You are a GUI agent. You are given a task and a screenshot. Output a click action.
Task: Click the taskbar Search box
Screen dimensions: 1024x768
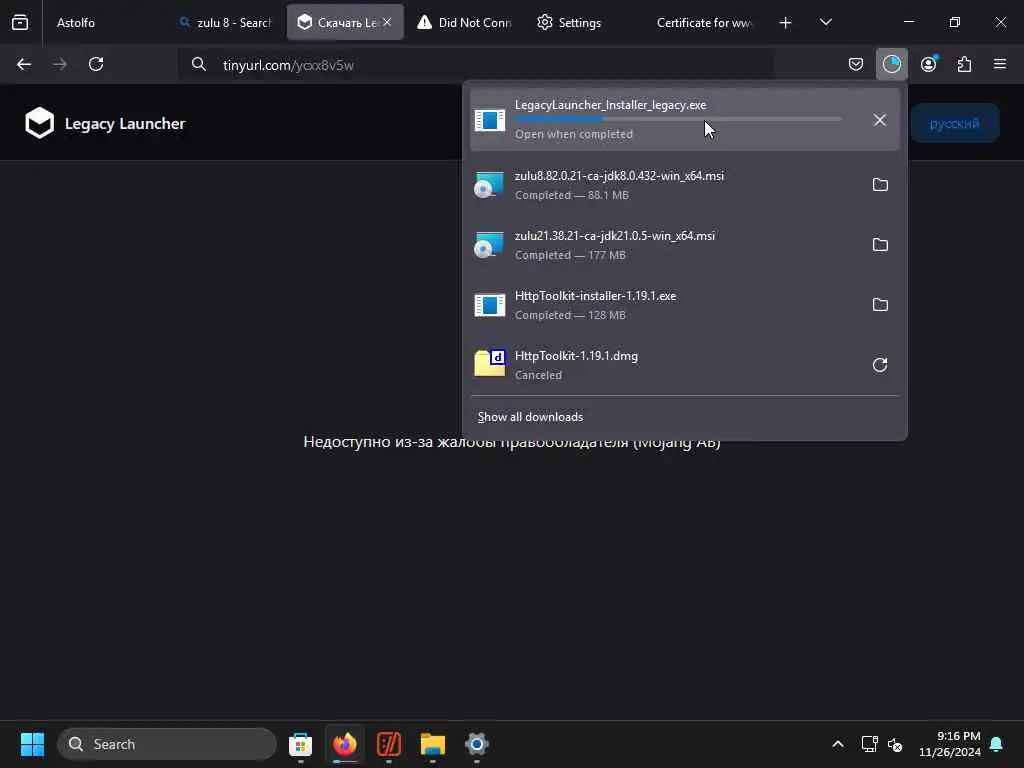coord(167,744)
